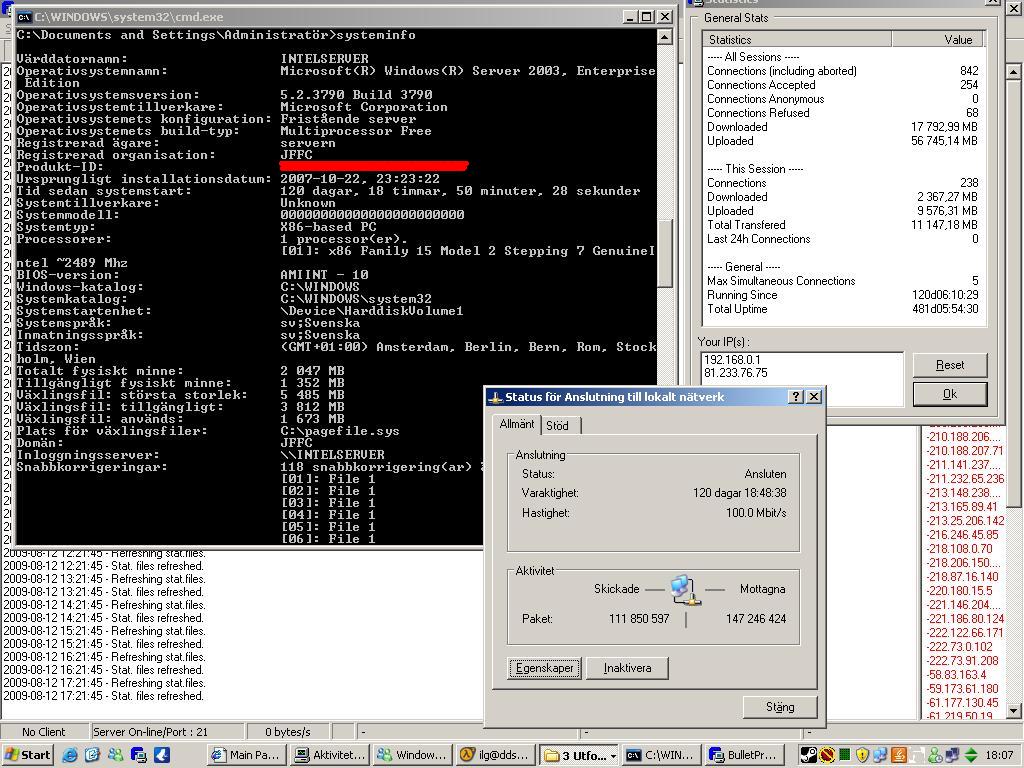Switch to BulletPr... taskbar button
This screenshot has width=1024, height=768.
(745, 755)
